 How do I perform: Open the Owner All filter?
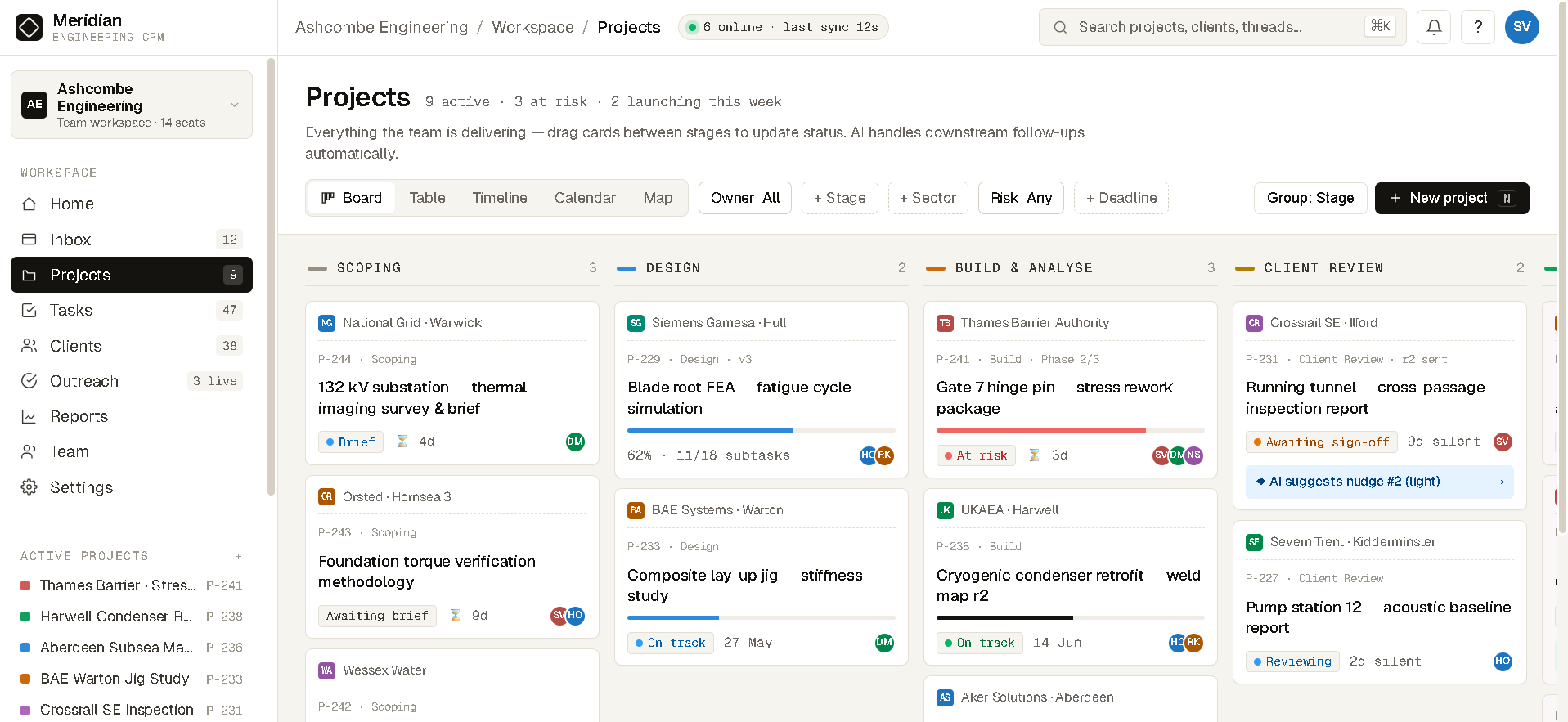pos(745,198)
